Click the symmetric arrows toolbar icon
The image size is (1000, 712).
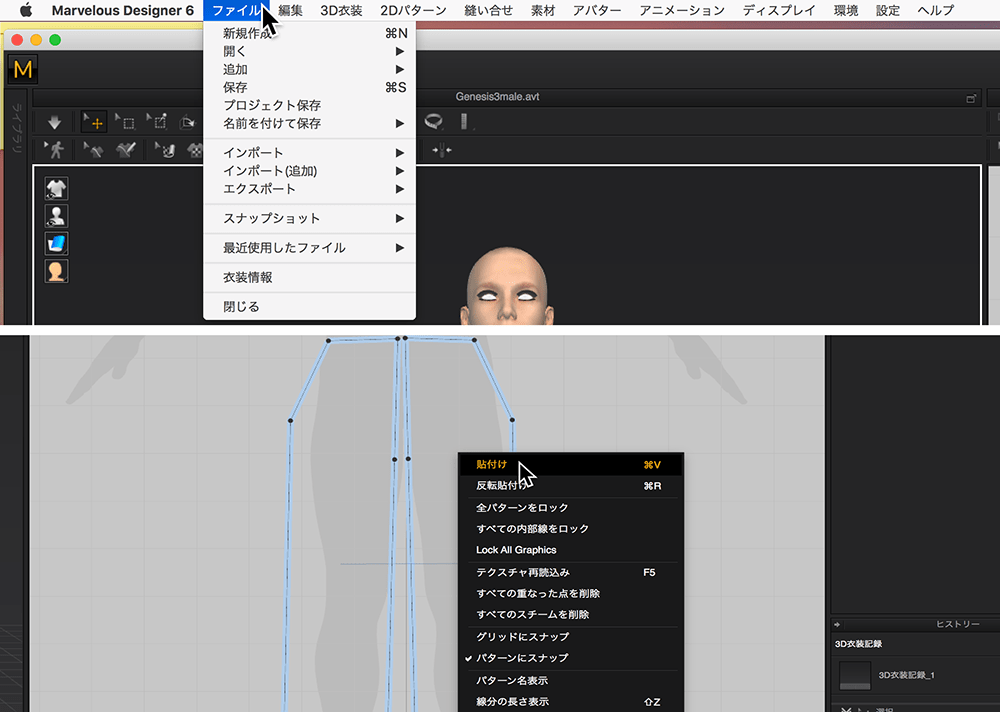(x=442, y=150)
